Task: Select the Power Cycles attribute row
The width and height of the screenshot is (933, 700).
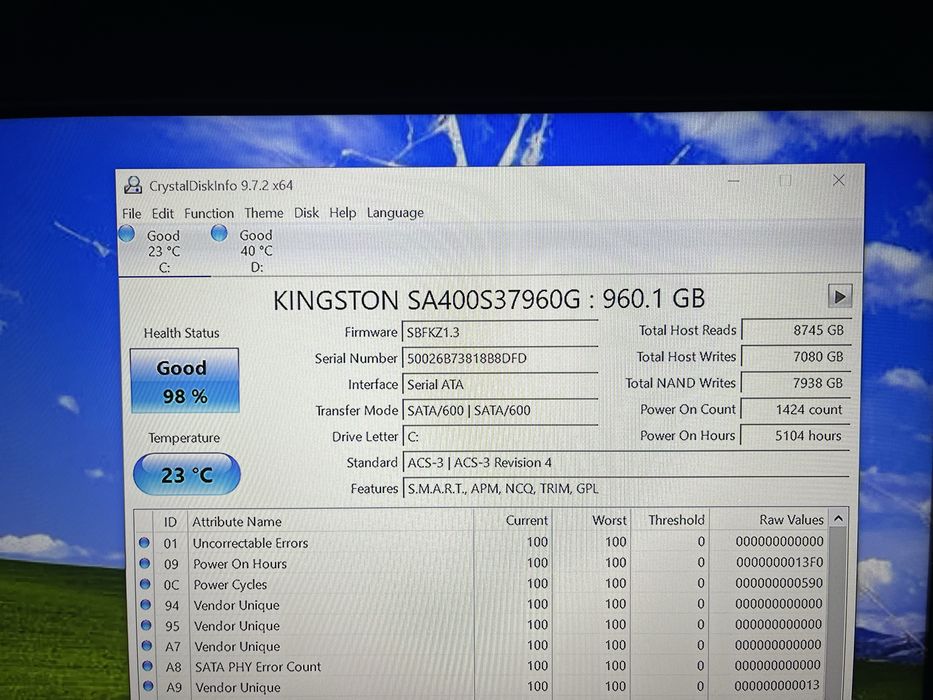Action: [481, 584]
